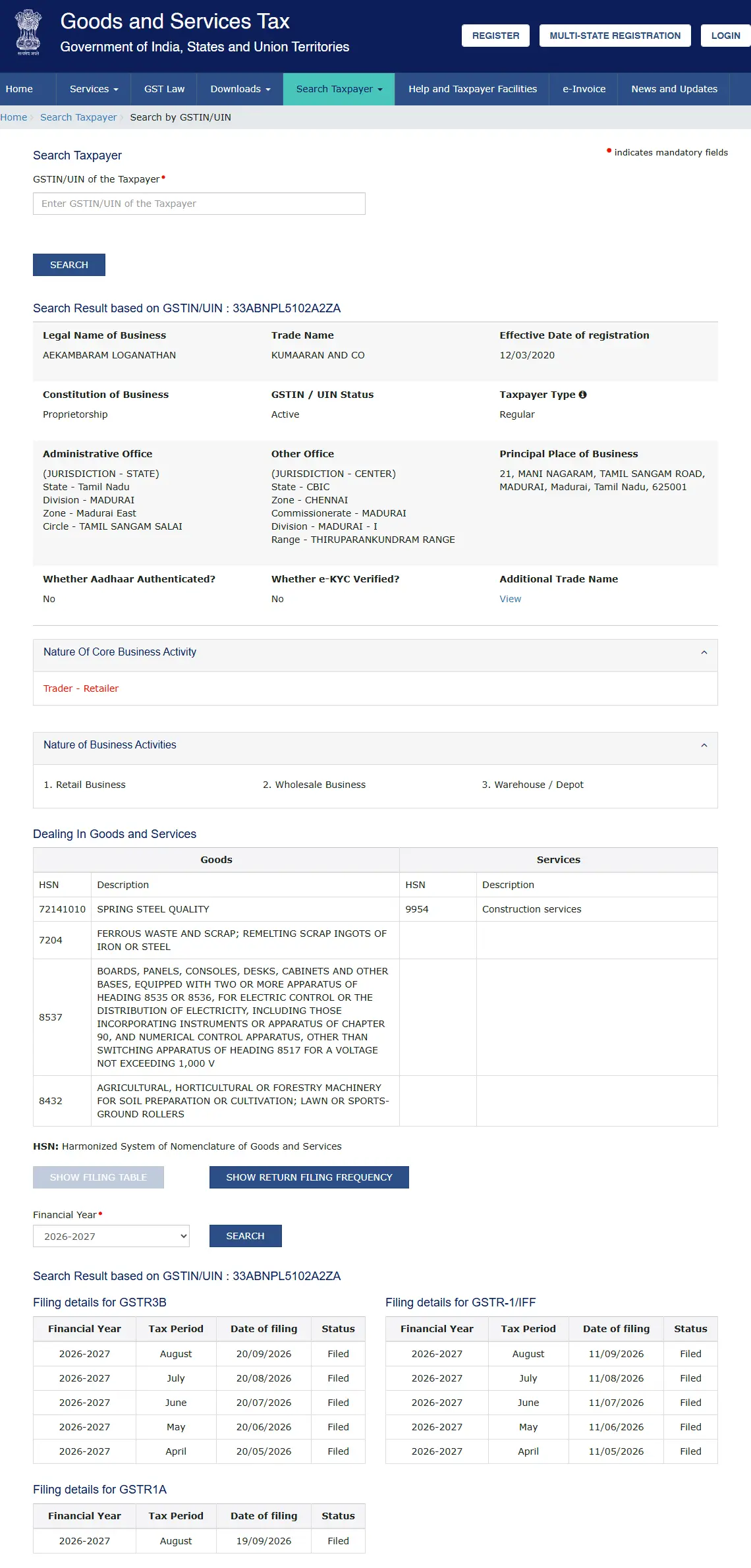The width and height of the screenshot is (751, 1568).
Task: Click GSTR3B filing date 20/05/2026
Action: click(264, 1451)
